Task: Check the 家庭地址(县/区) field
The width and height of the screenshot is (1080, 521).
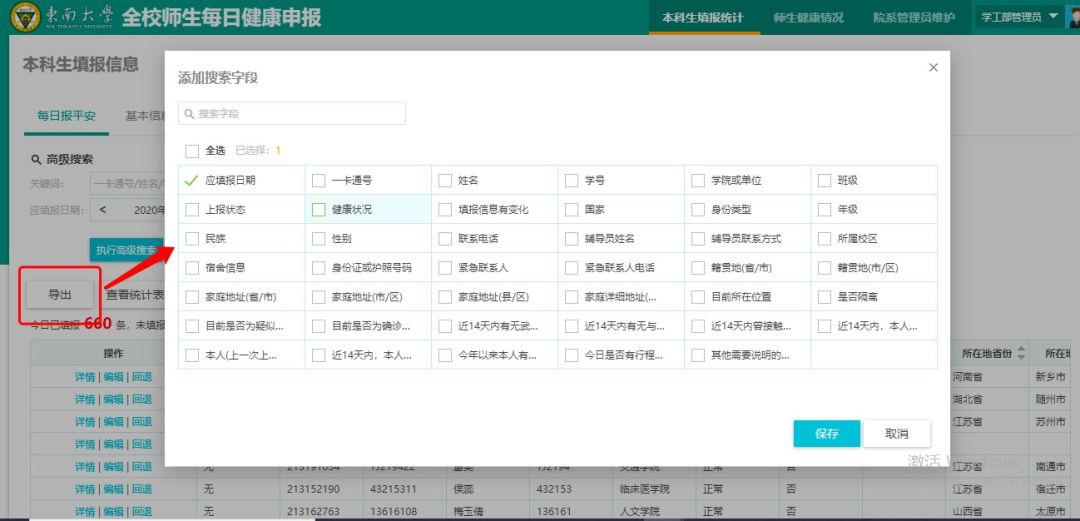Action: [x=445, y=298]
